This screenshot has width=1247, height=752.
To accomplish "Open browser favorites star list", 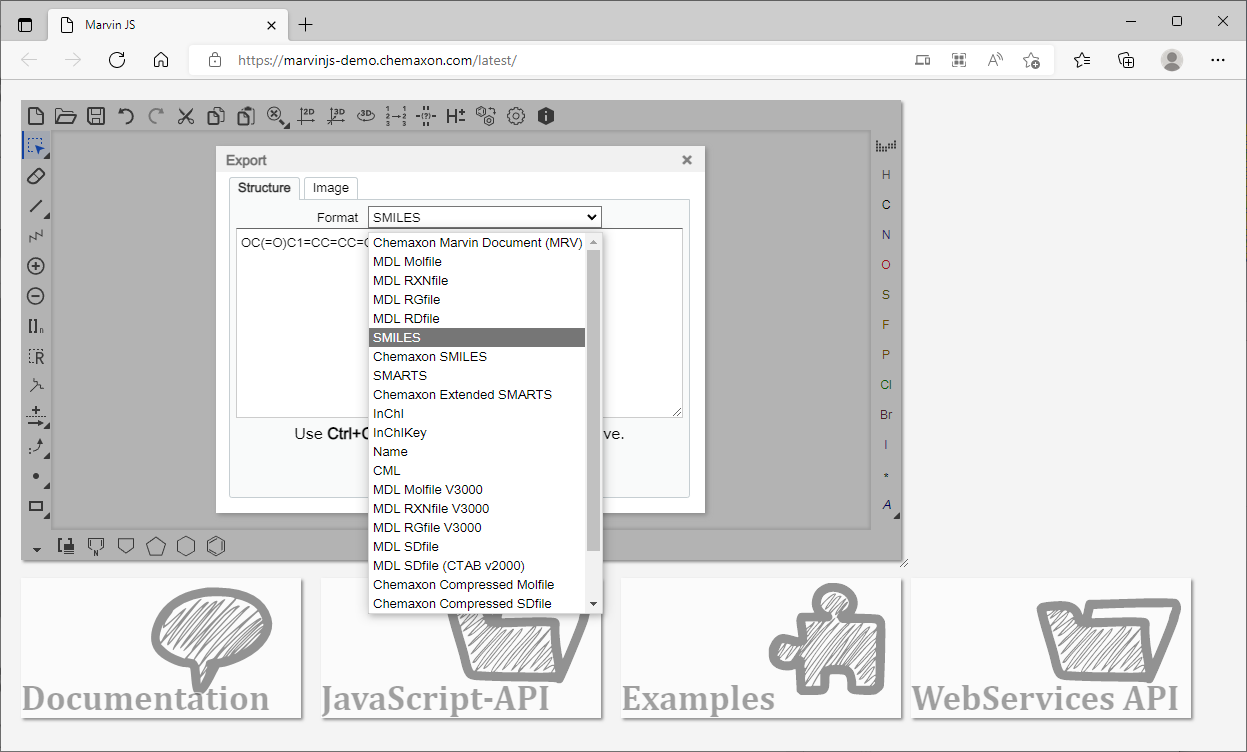I will pos(1082,60).
